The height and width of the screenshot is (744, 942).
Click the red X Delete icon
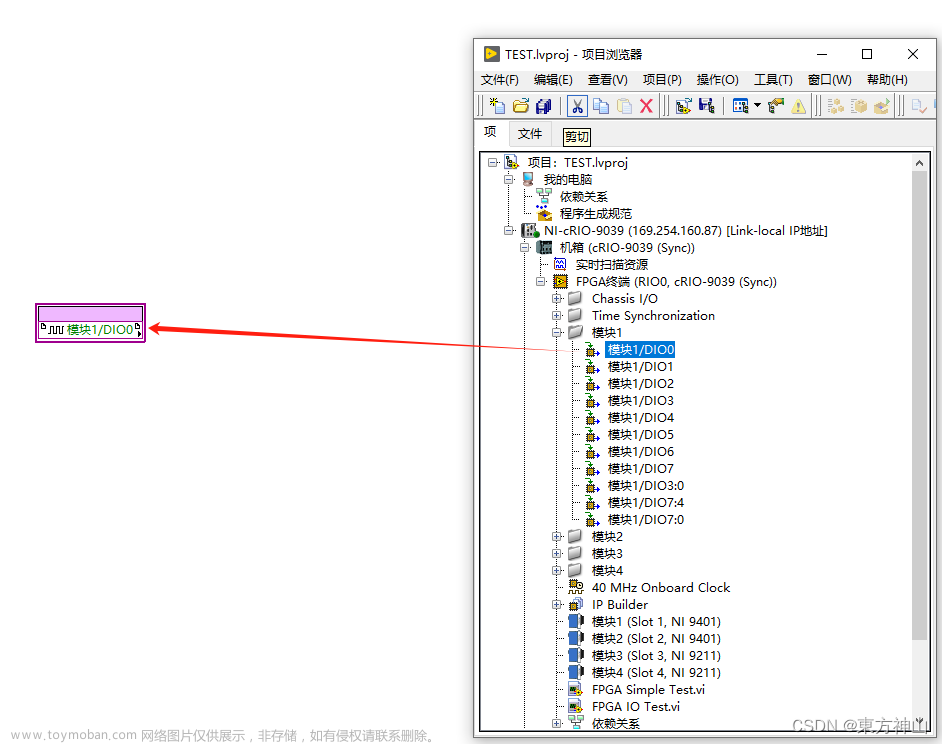[x=646, y=106]
